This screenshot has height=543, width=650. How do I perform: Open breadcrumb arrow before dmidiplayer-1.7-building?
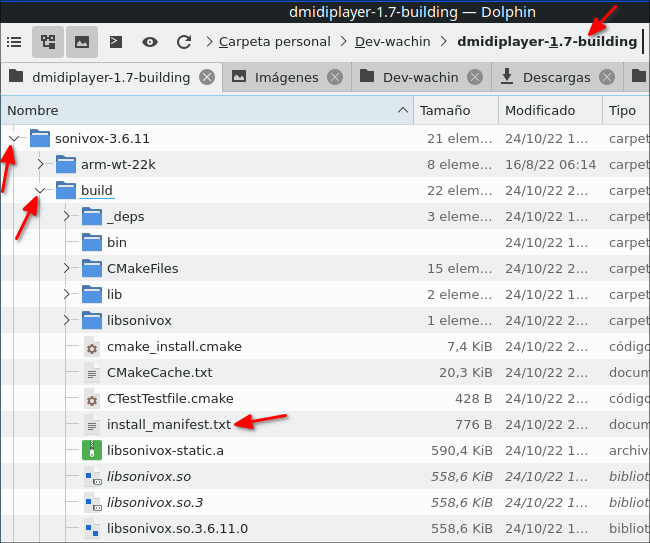pos(444,42)
